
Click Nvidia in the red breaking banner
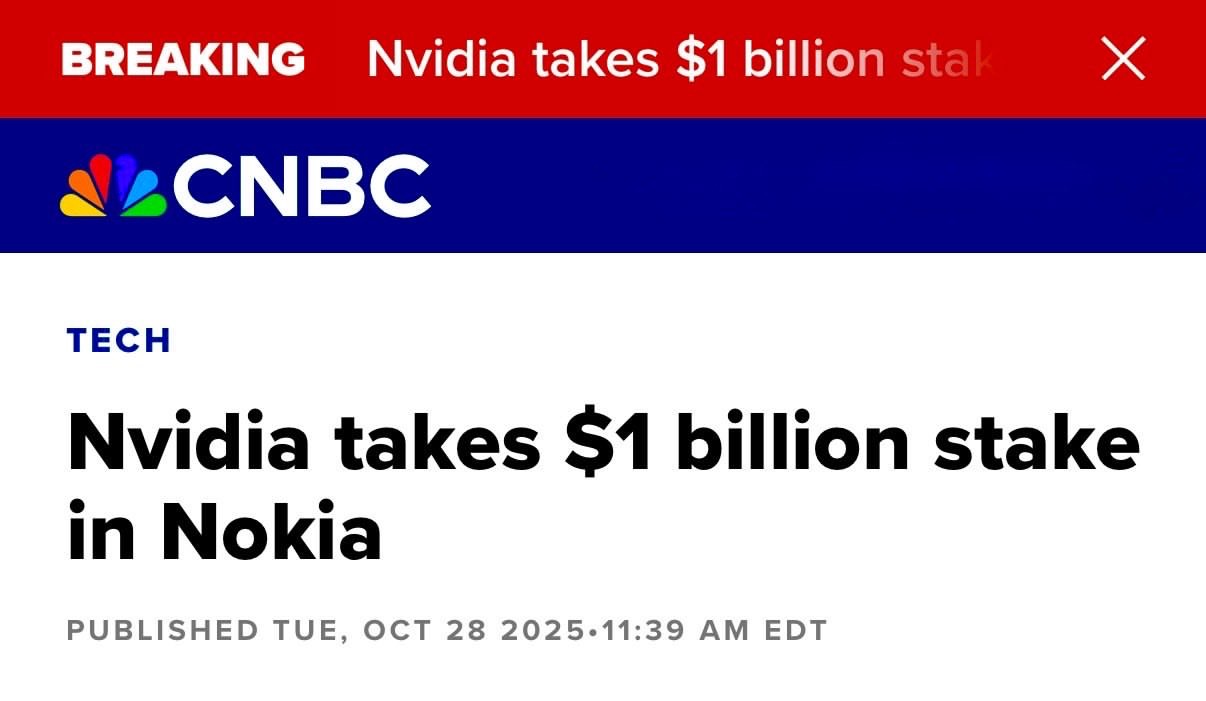click(x=443, y=60)
